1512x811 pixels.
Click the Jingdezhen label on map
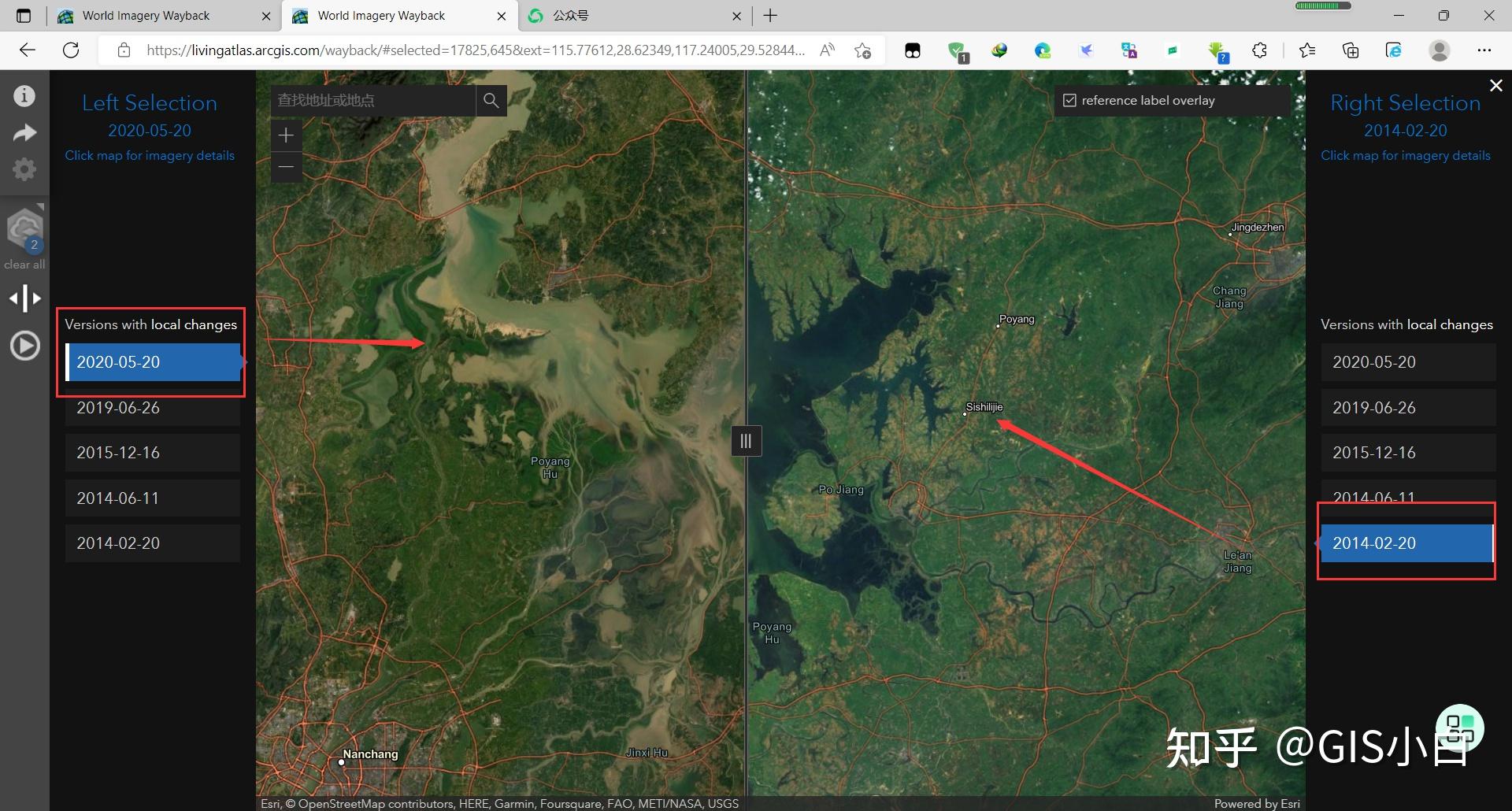(1257, 228)
